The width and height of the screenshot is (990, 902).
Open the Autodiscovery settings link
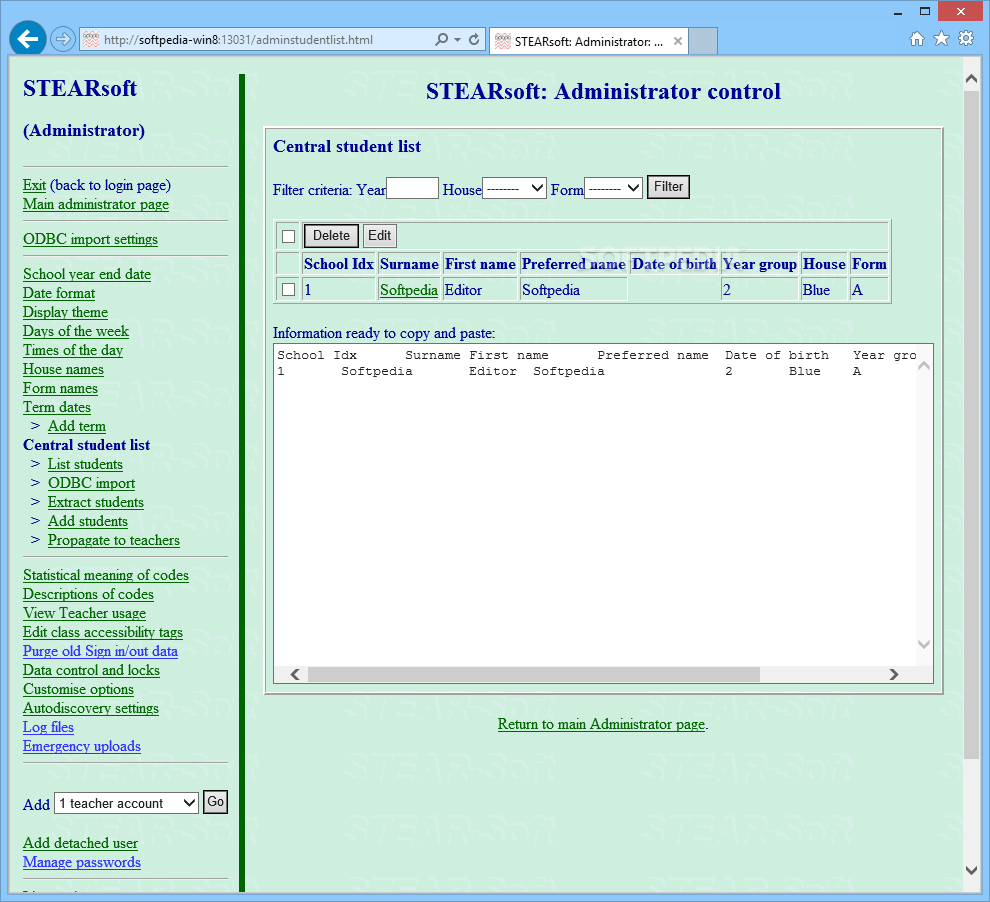(x=91, y=708)
